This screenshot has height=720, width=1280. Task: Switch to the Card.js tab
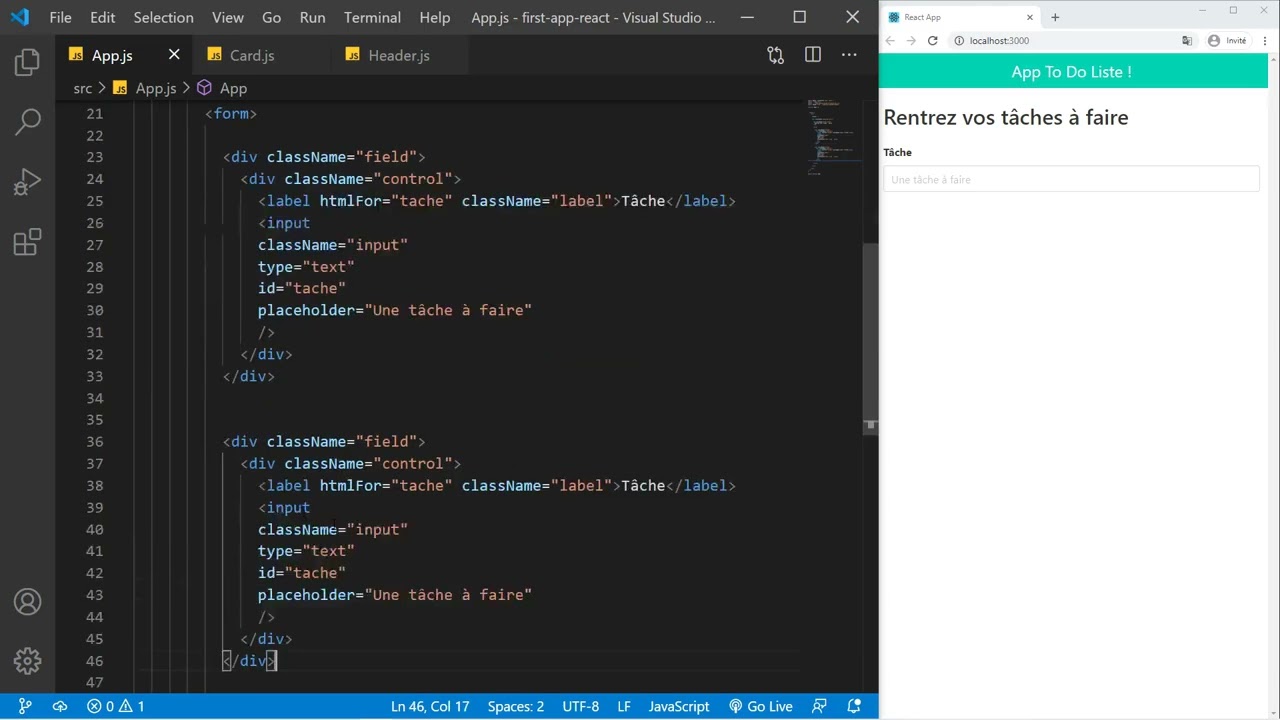252,55
